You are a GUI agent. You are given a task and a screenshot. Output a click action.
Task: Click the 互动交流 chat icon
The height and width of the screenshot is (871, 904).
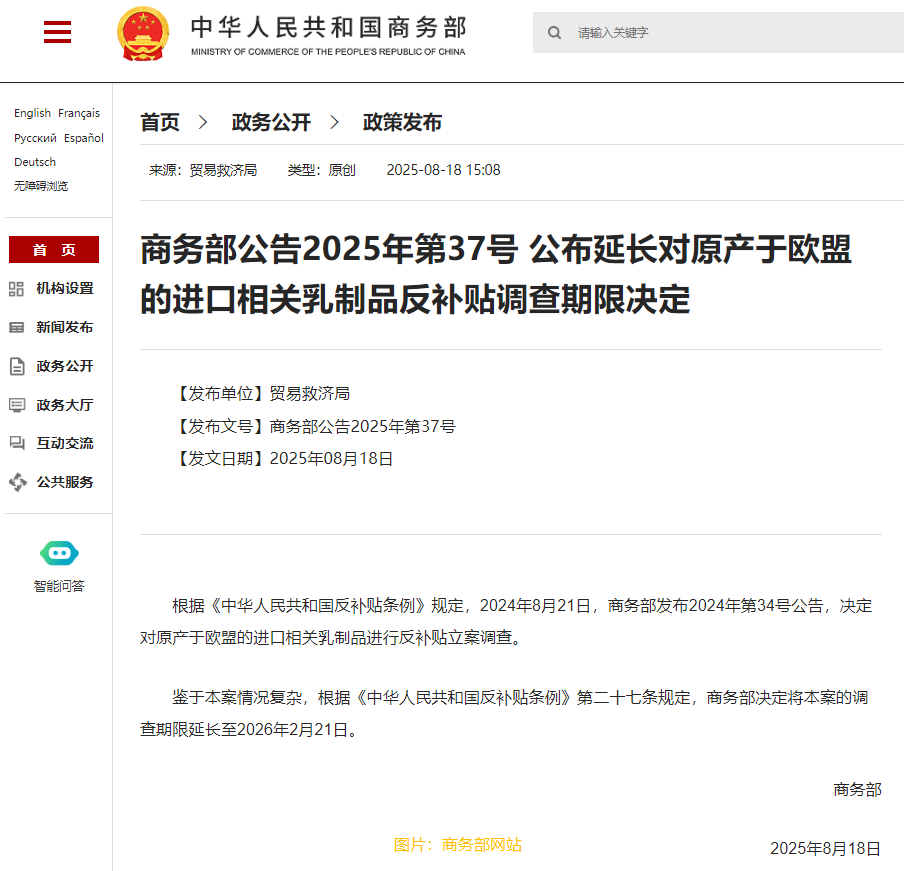pos(17,443)
